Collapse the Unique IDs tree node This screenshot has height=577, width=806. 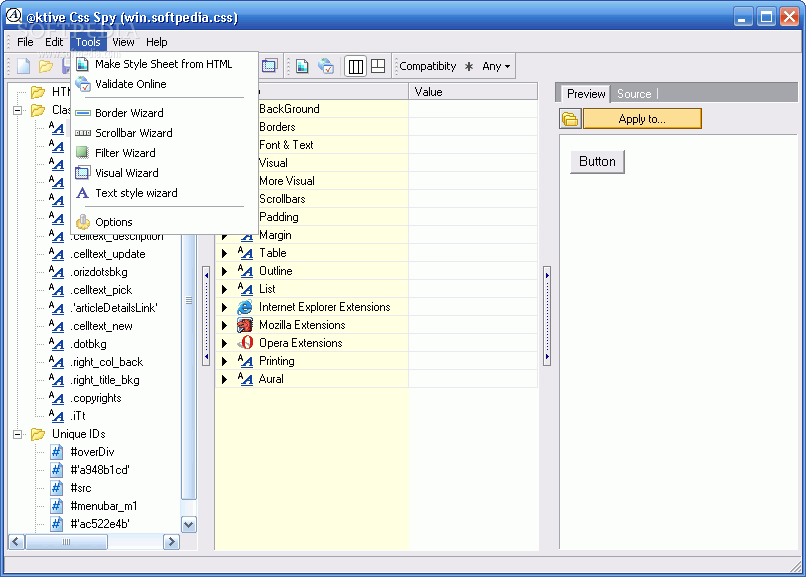[17, 434]
